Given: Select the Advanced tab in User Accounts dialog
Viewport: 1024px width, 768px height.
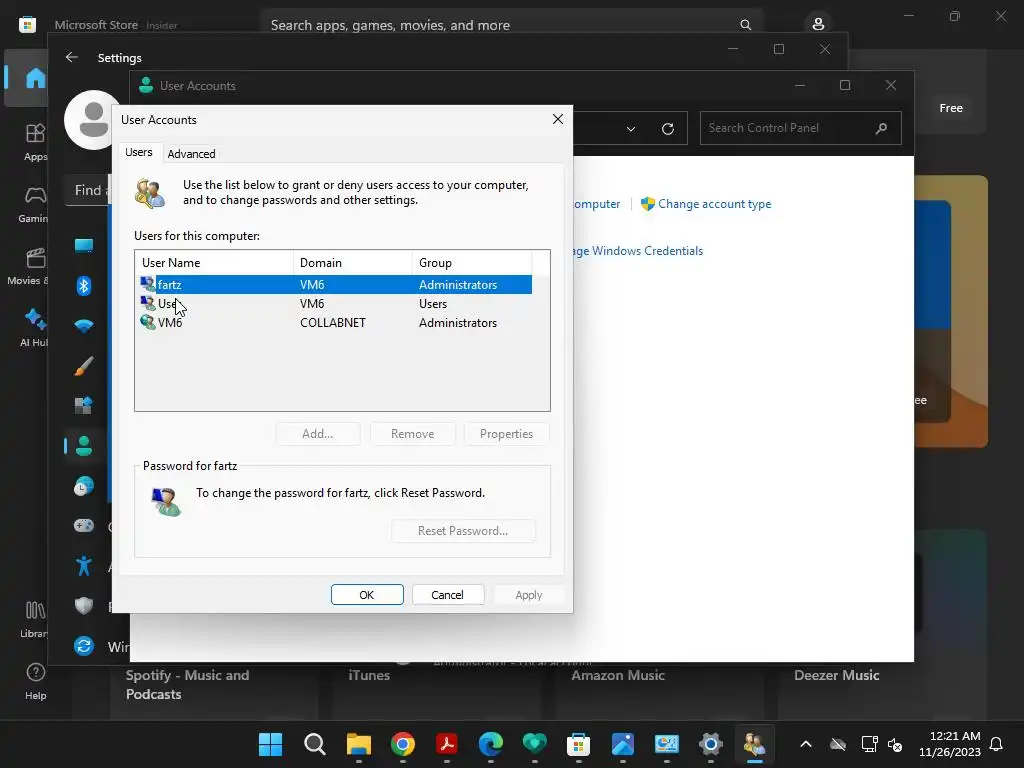Looking at the screenshot, I should point(191,153).
